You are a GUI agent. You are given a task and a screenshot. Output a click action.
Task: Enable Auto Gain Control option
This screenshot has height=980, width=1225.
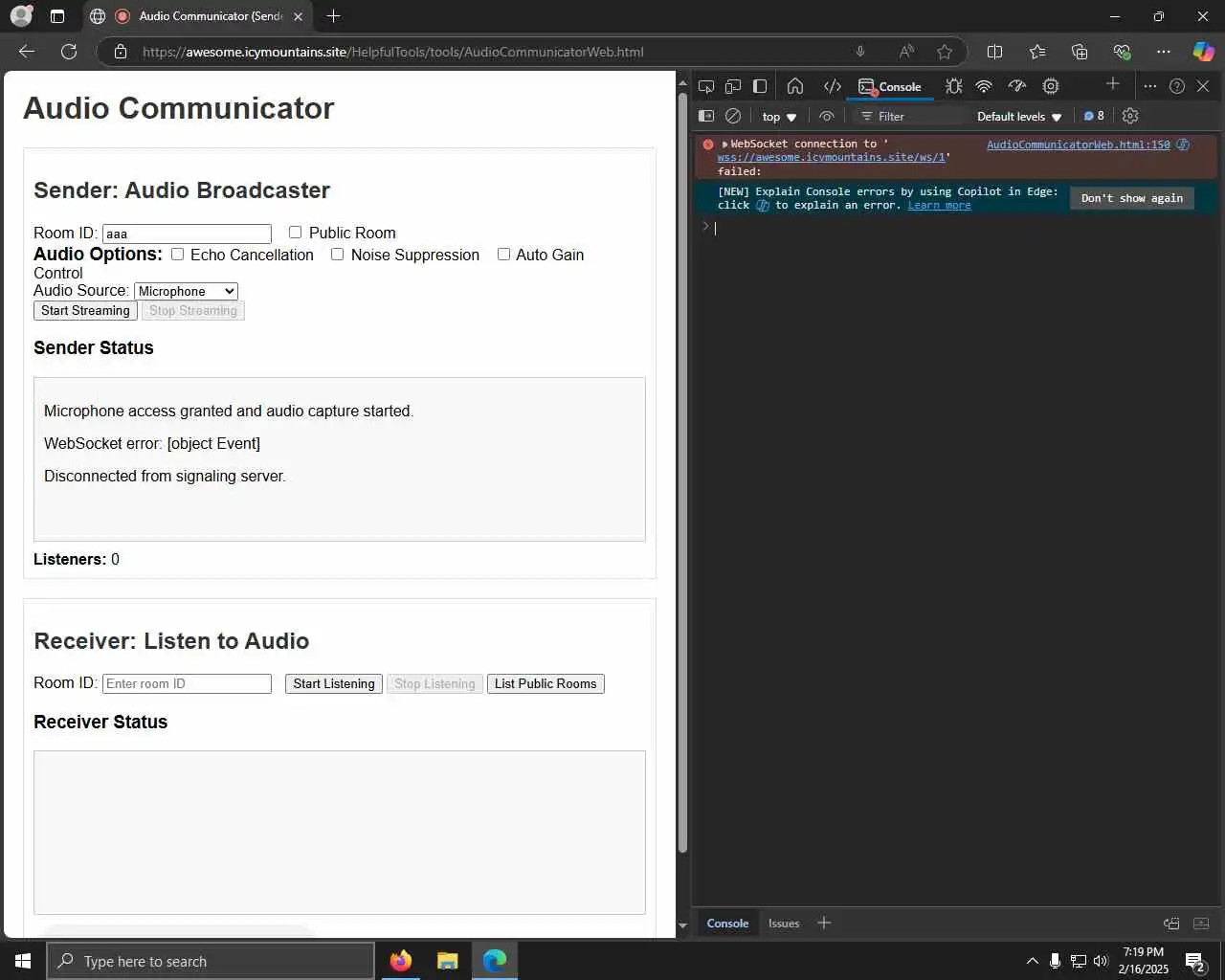503,255
